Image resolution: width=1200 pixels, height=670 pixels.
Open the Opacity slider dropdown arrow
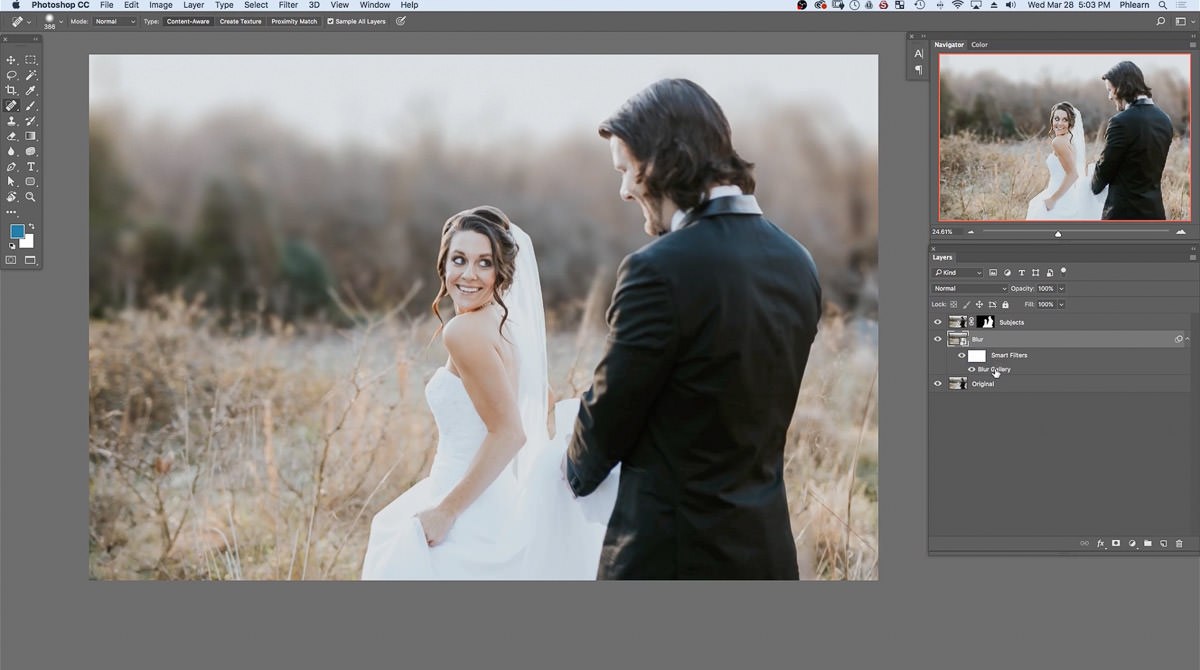point(1061,288)
